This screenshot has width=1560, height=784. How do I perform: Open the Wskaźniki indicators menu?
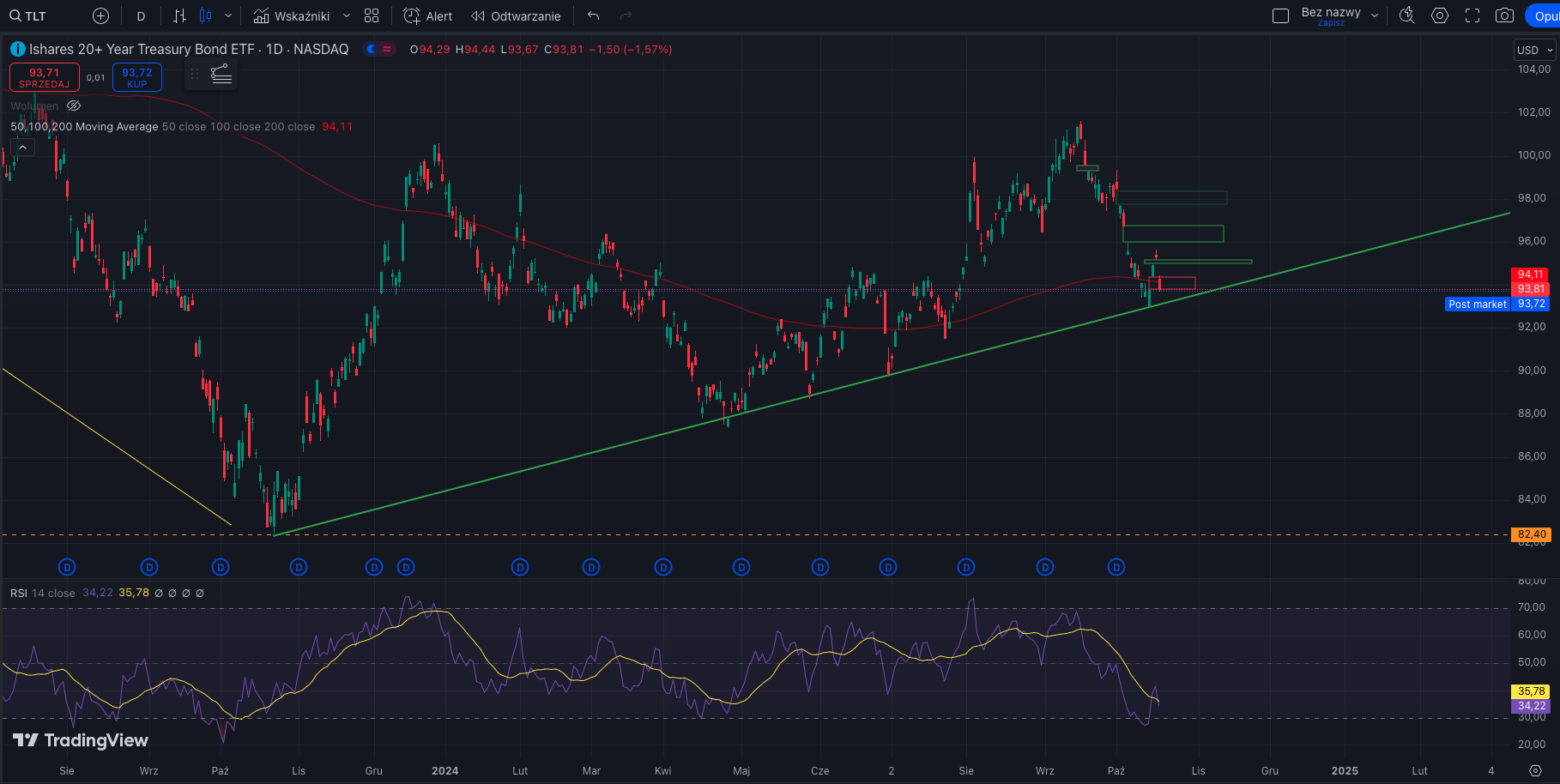click(x=292, y=15)
